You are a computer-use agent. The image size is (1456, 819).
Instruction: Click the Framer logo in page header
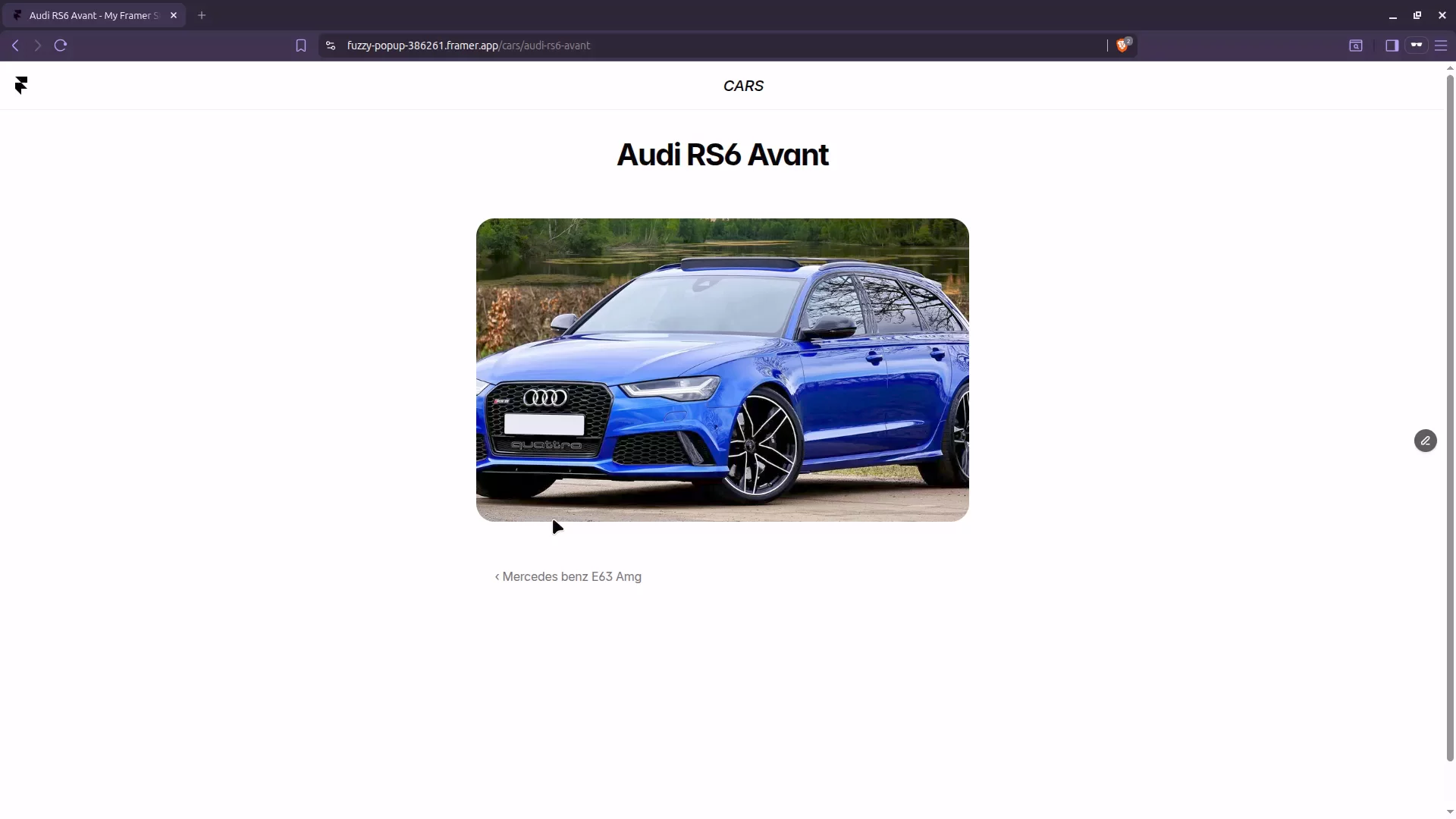pyautogui.click(x=21, y=86)
